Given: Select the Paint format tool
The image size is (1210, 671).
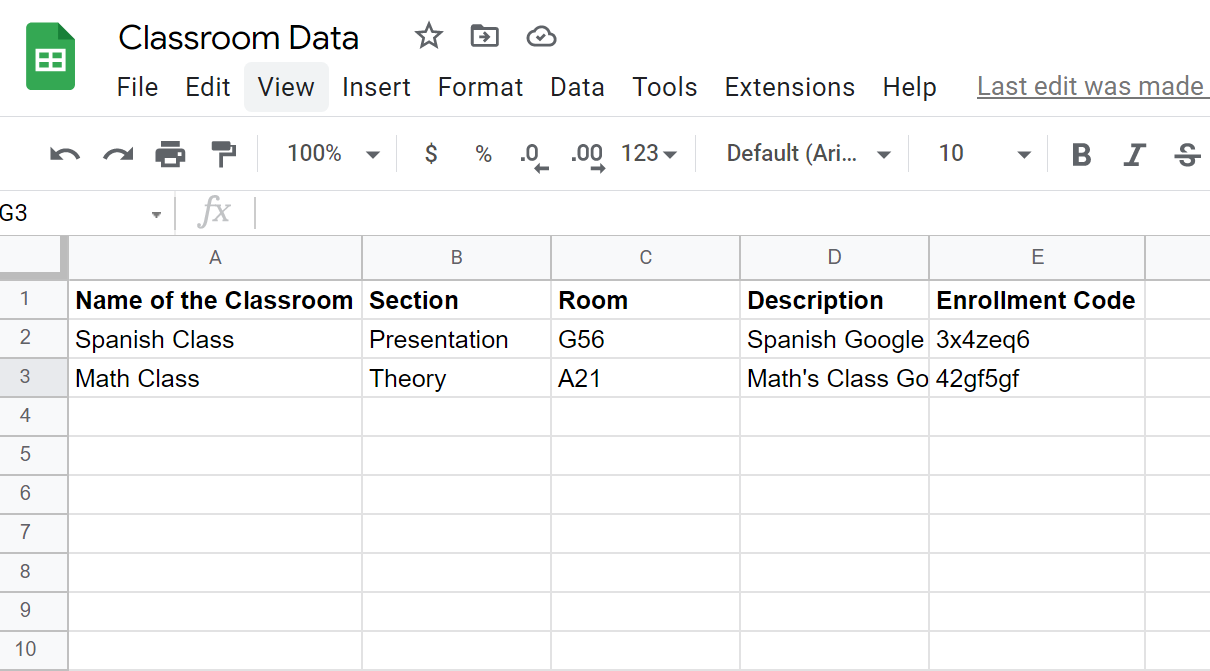Looking at the screenshot, I should click(223, 153).
